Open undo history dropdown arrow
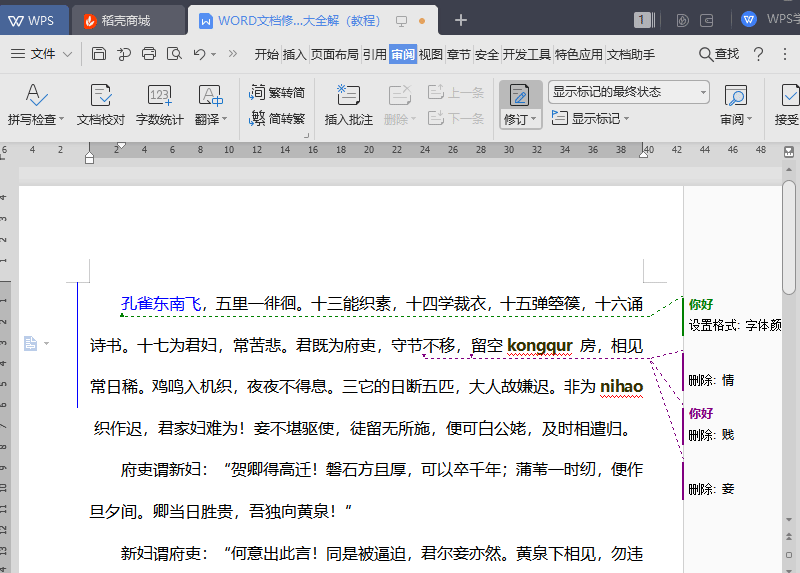This screenshot has height=573, width=800. [x=213, y=54]
